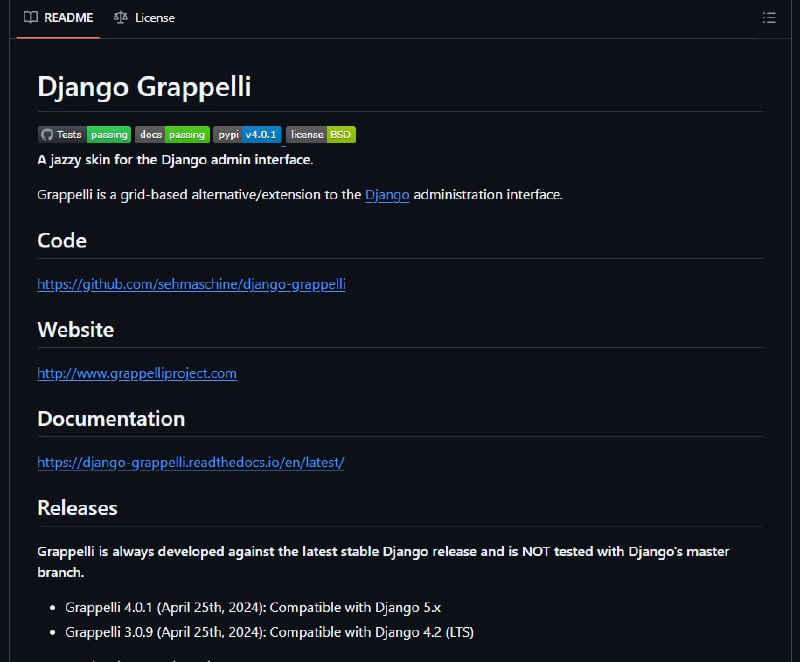Image resolution: width=800 pixels, height=662 pixels.
Task: Click the Code section heading
Action: coord(62,240)
